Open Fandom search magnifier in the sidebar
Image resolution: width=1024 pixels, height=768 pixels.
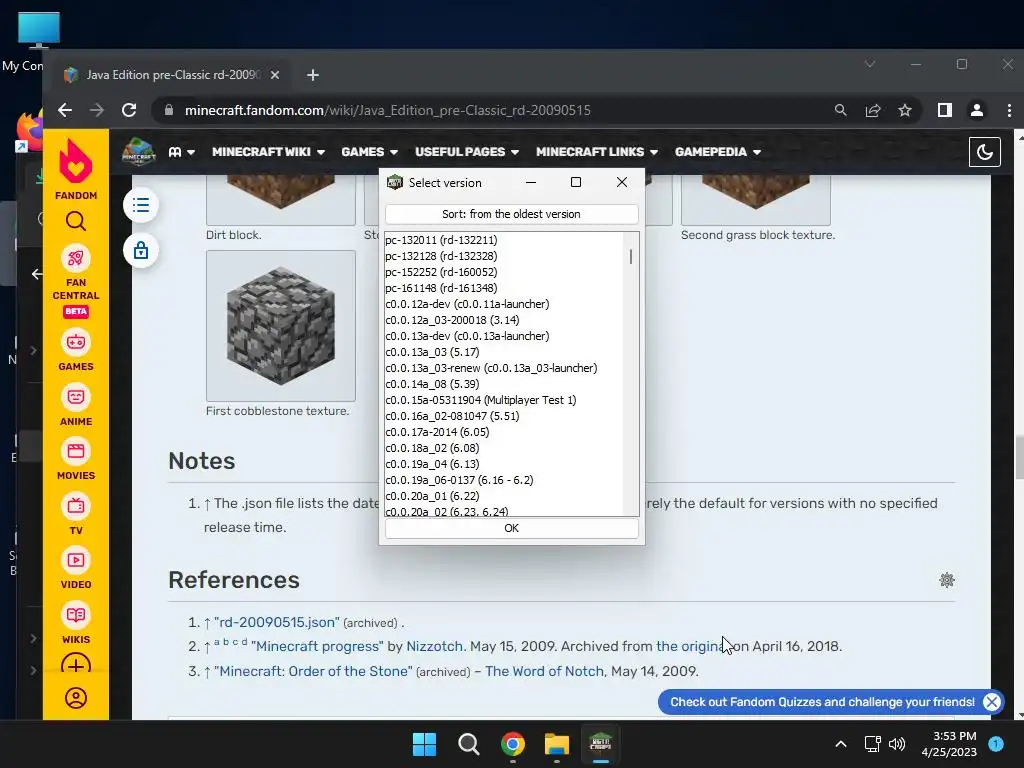[76, 221]
